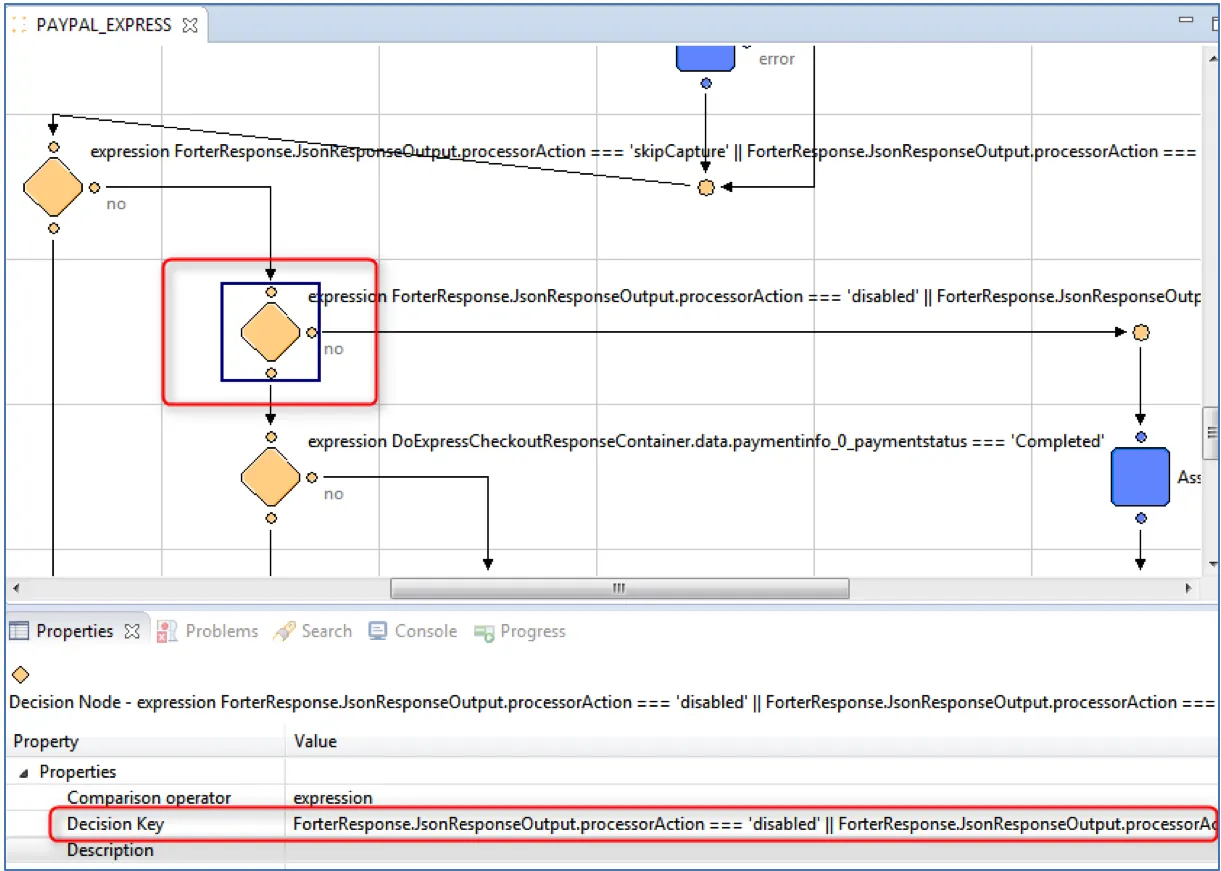Click the 'expression' value for Comparison operator

[x=332, y=798]
